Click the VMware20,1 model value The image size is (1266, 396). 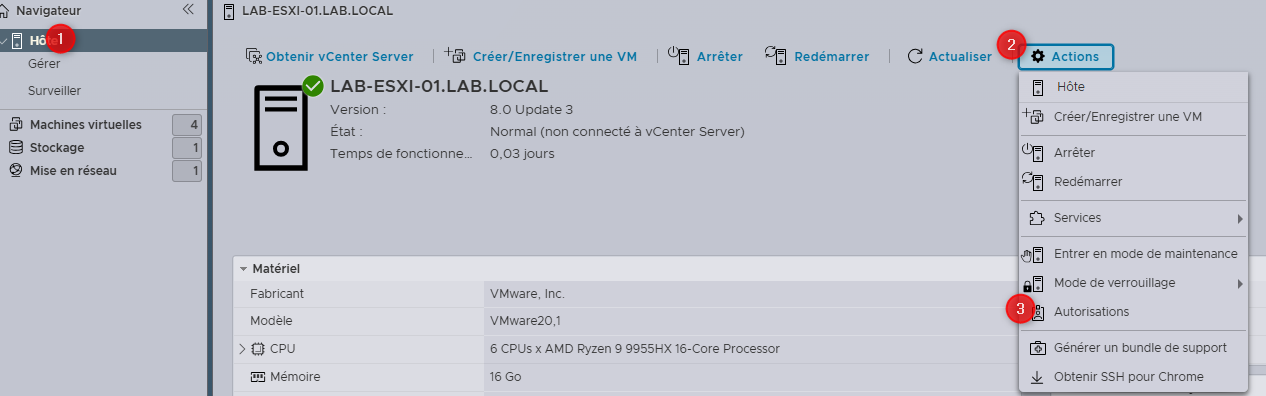pos(525,321)
